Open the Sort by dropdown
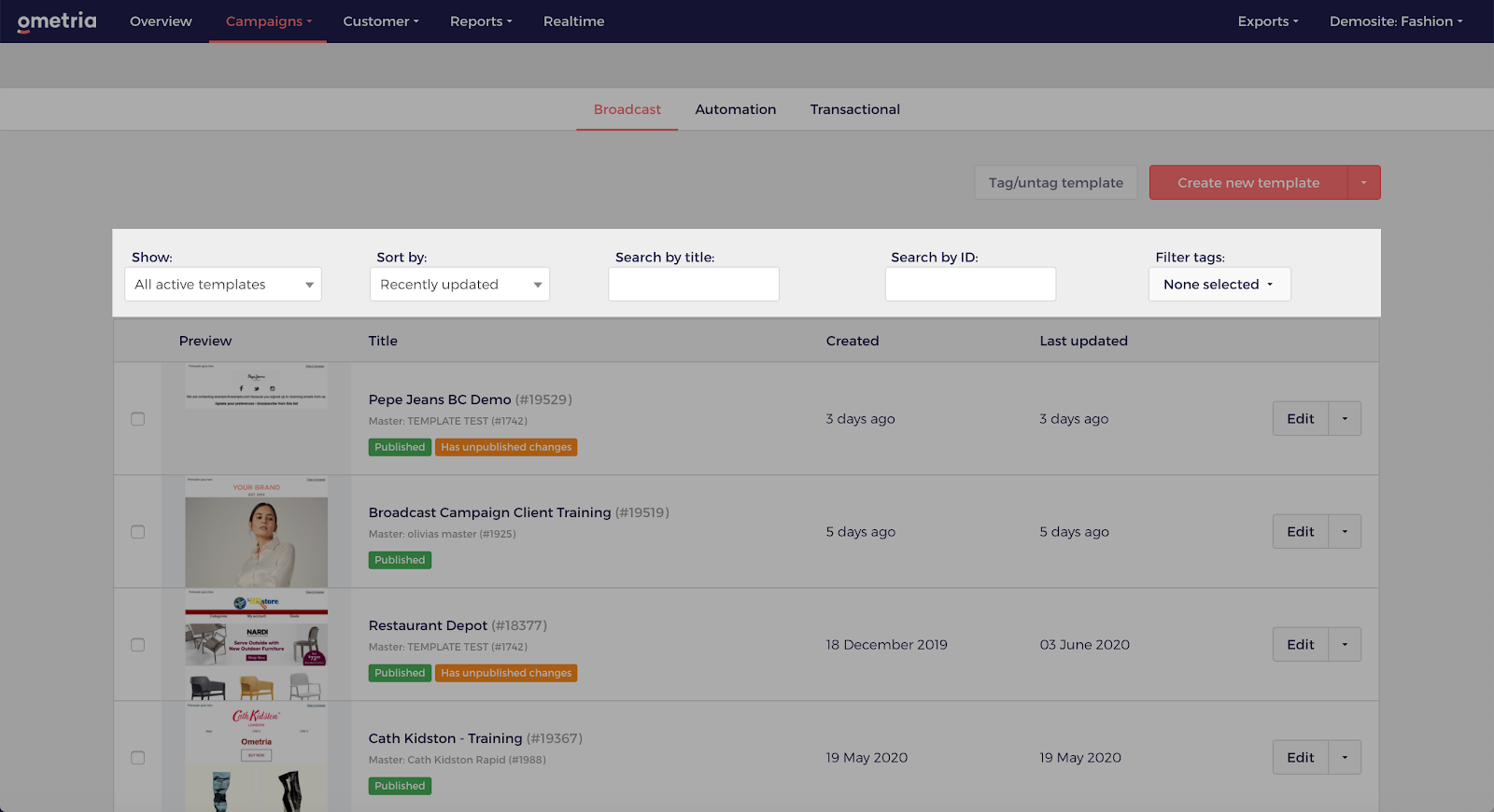 click(x=459, y=285)
